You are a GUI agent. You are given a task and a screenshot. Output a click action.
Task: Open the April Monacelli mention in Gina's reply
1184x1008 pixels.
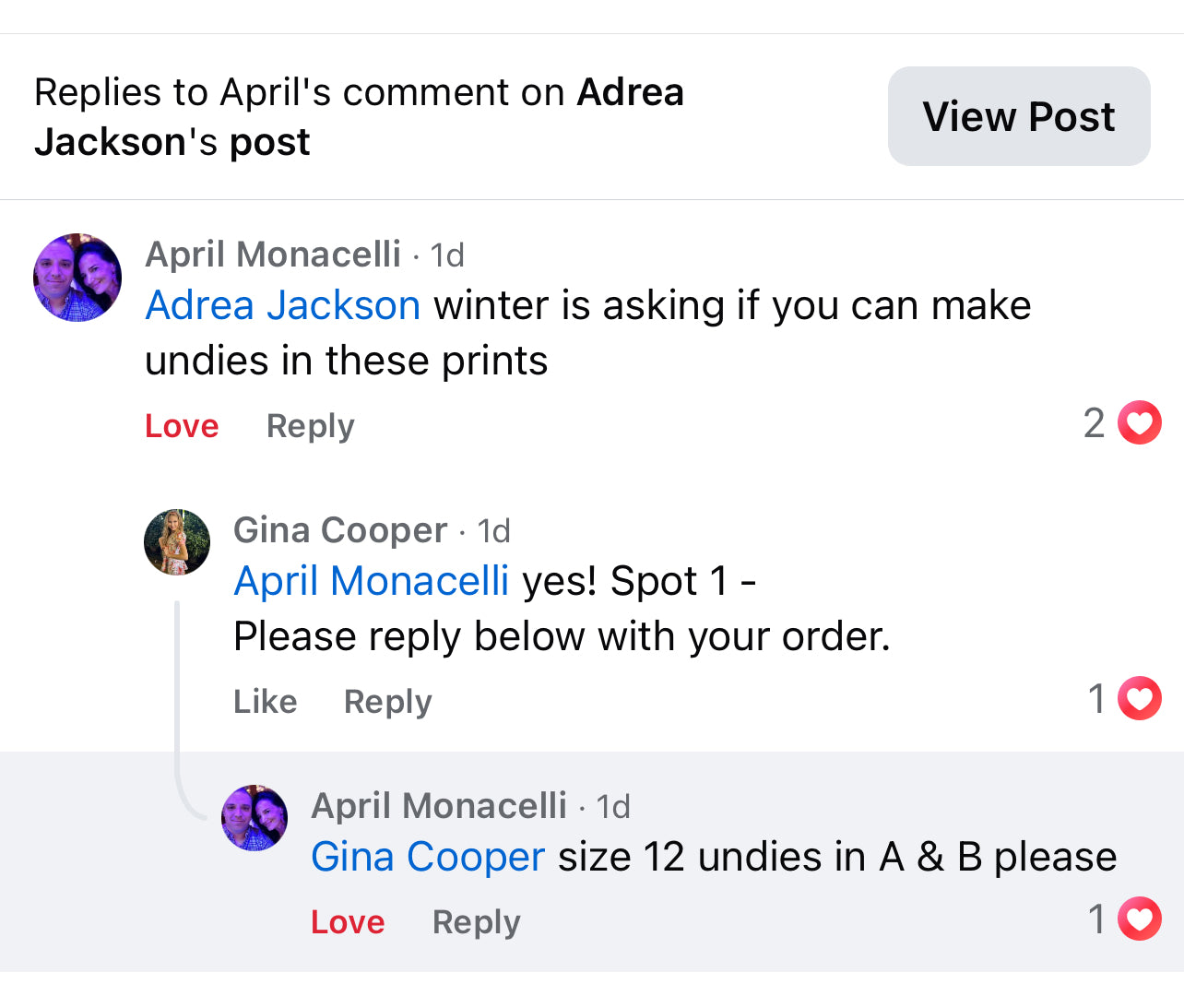pos(371,581)
